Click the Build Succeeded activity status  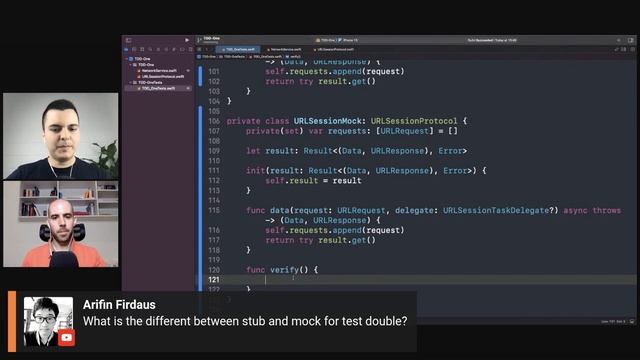tap(492, 40)
